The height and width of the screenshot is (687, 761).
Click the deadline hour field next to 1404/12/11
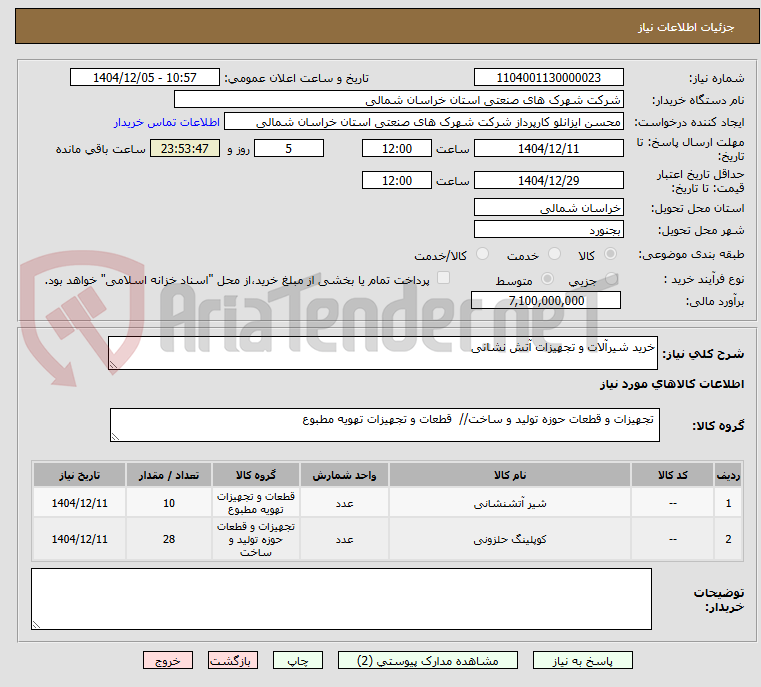pos(397,148)
